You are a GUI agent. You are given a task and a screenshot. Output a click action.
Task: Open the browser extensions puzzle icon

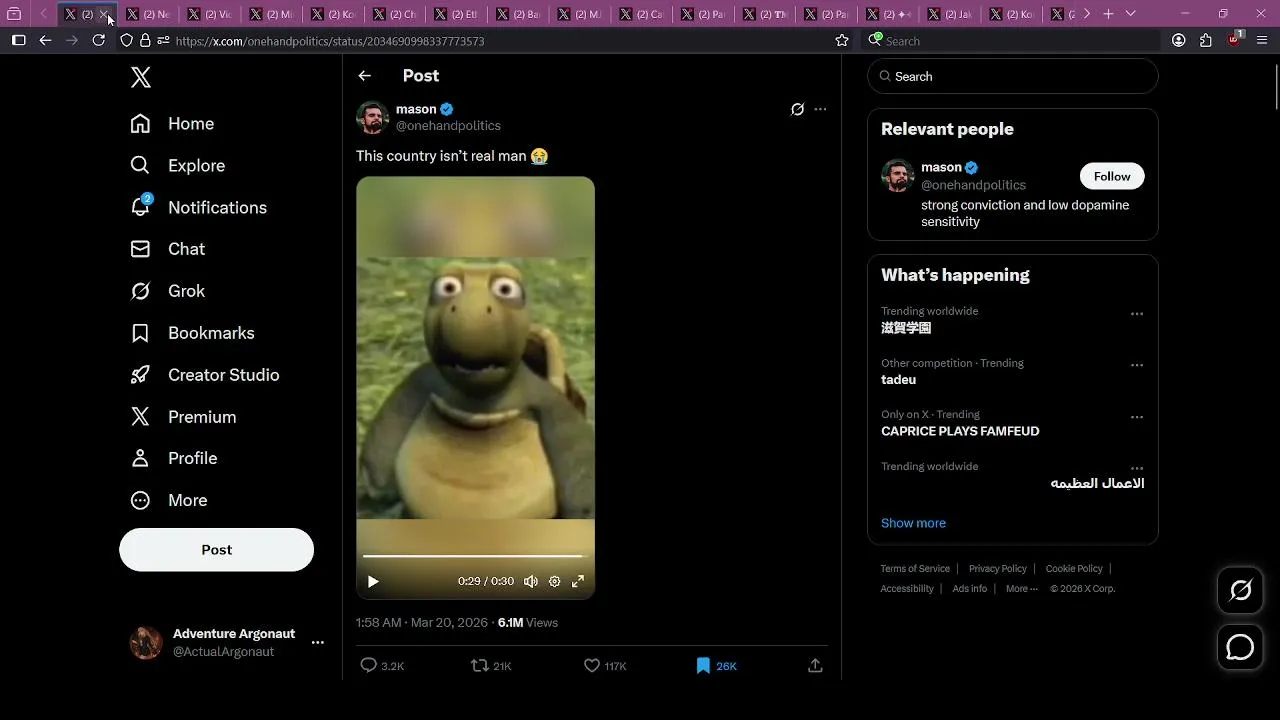tap(1206, 40)
